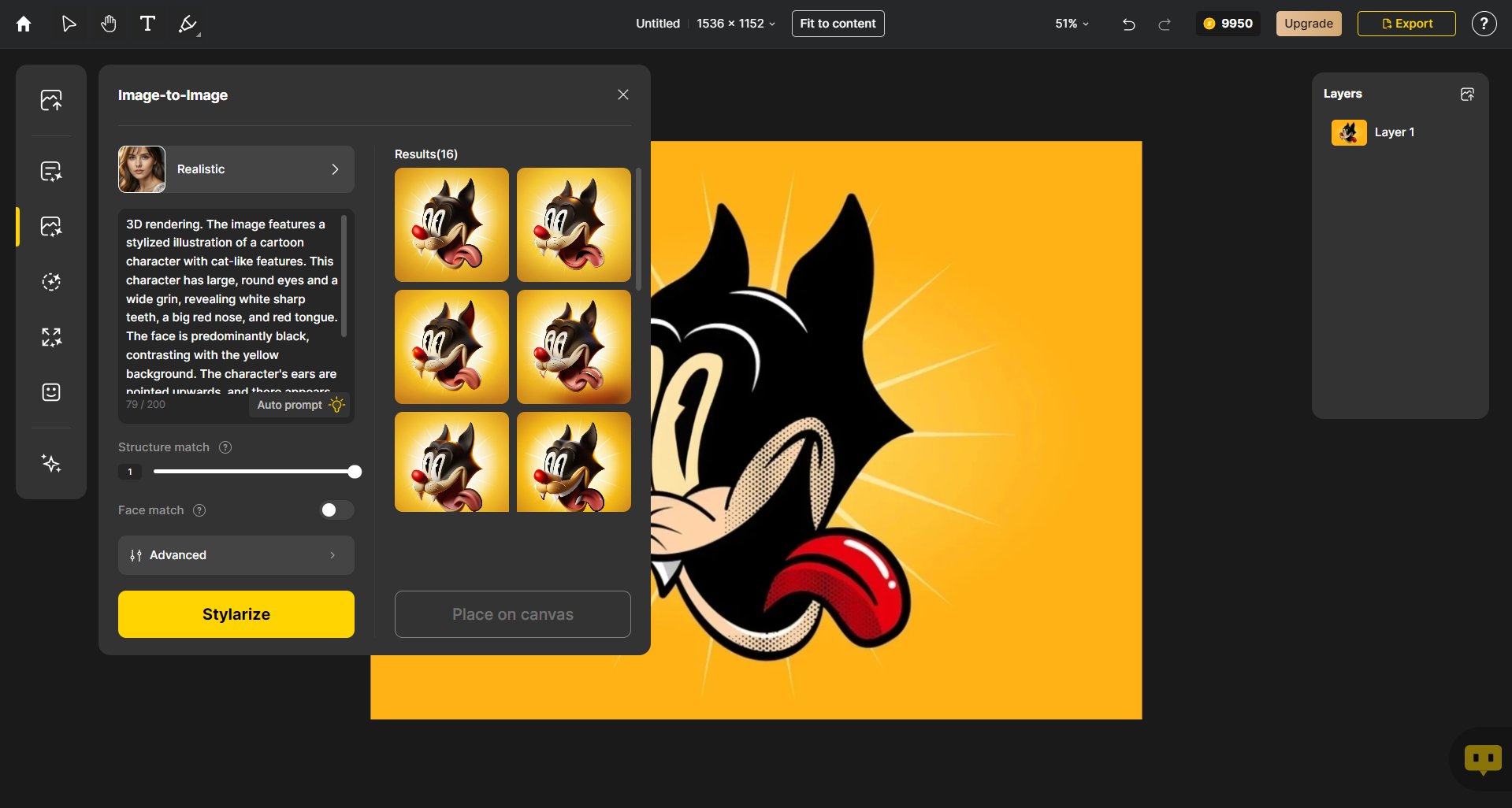1512x808 pixels.
Task: Expand the Advanced settings row
Action: [236, 555]
